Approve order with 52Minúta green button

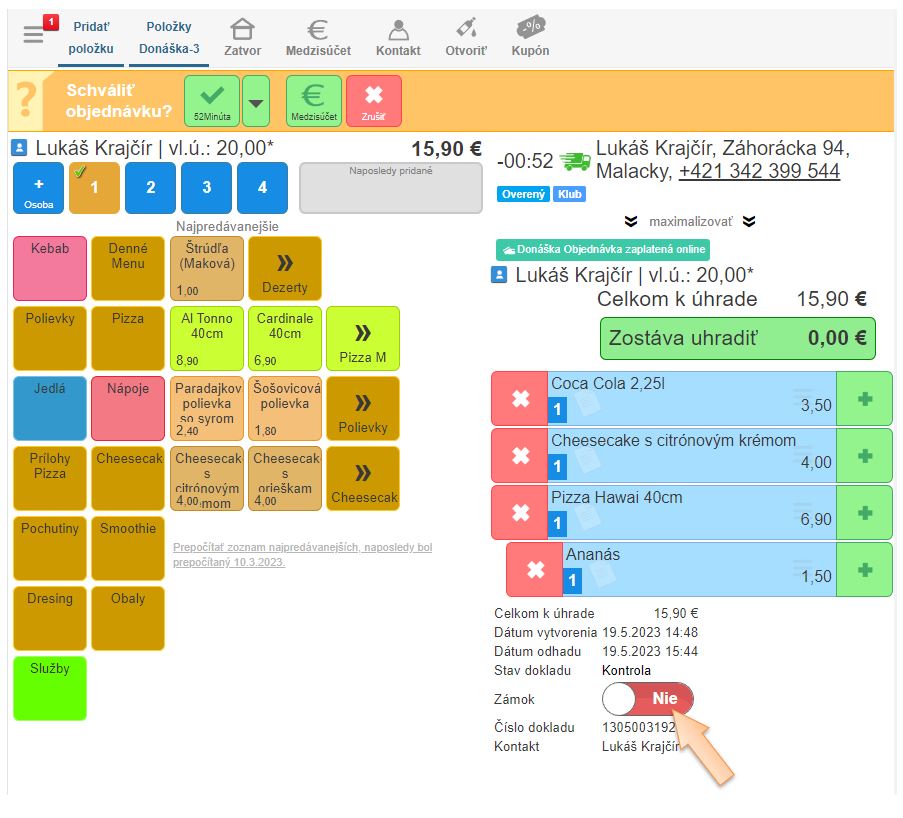coord(212,102)
